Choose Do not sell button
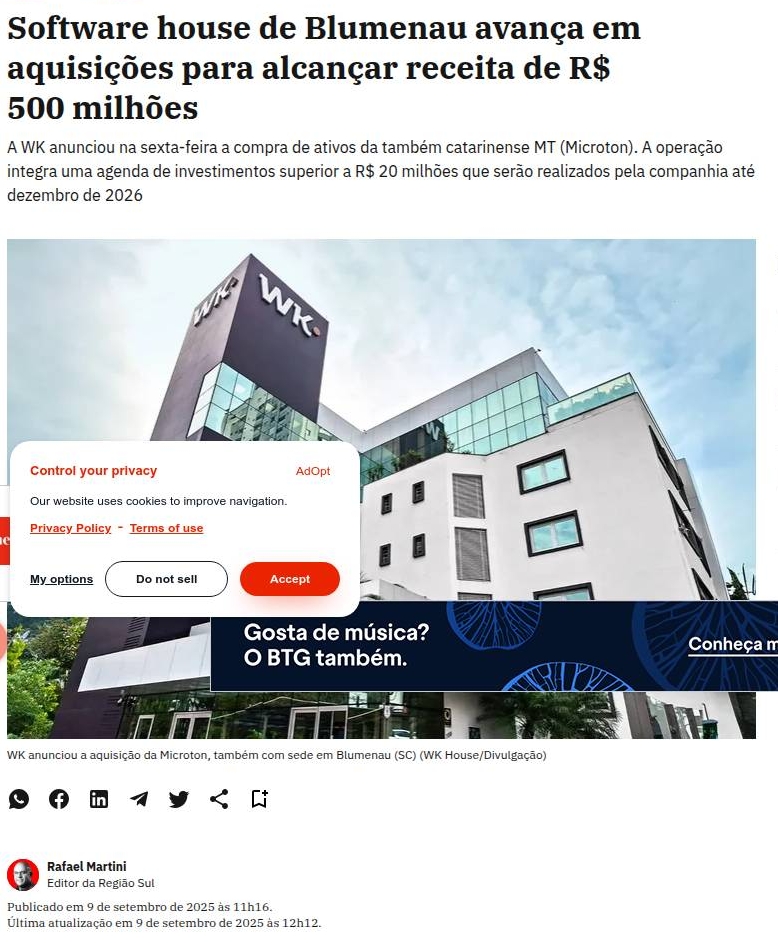The width and height of the screenshot is (778, 943). [167, 579]
